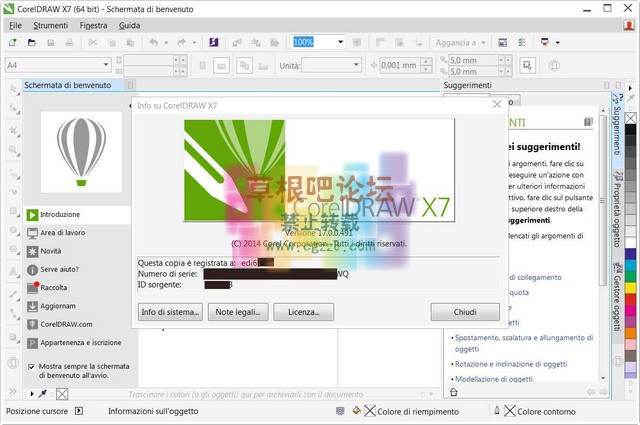640x425 pixels.
Task: Expand the application launcher dropdown arrow
Action: [558, 42]
